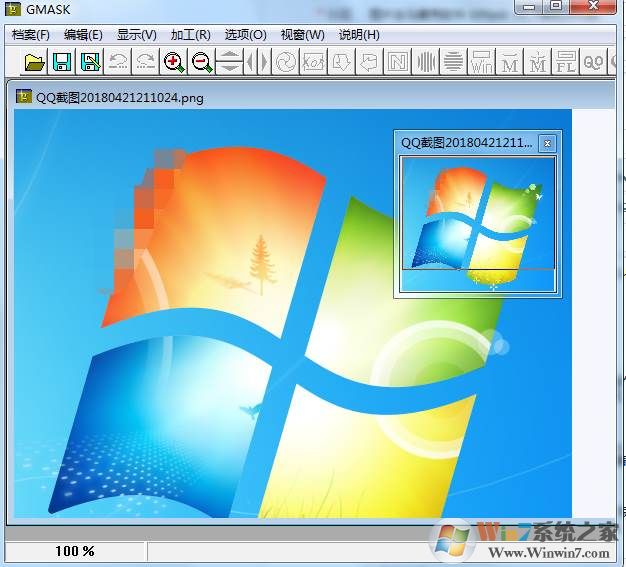Apply the vertical glass stripes mask
This screenshot has width=626, height=567.
point(425,62)
